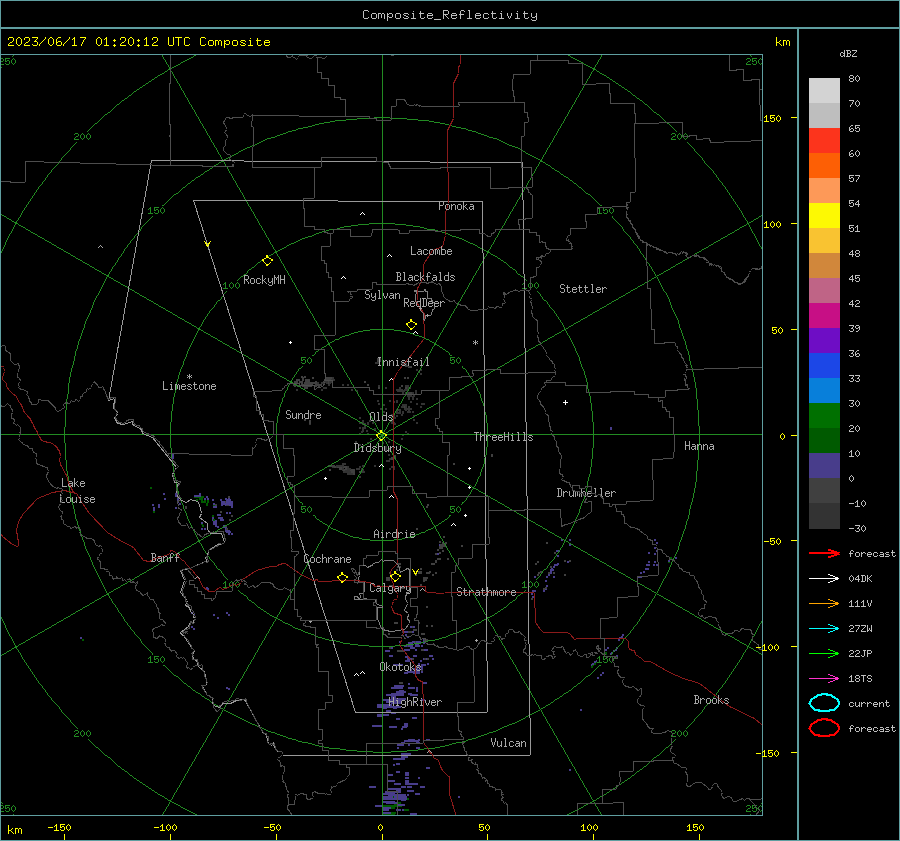Screen dimensions: 900x841
Task: Click the Cochrane city label
Action: pyautogui.click(x=327, y=559)
